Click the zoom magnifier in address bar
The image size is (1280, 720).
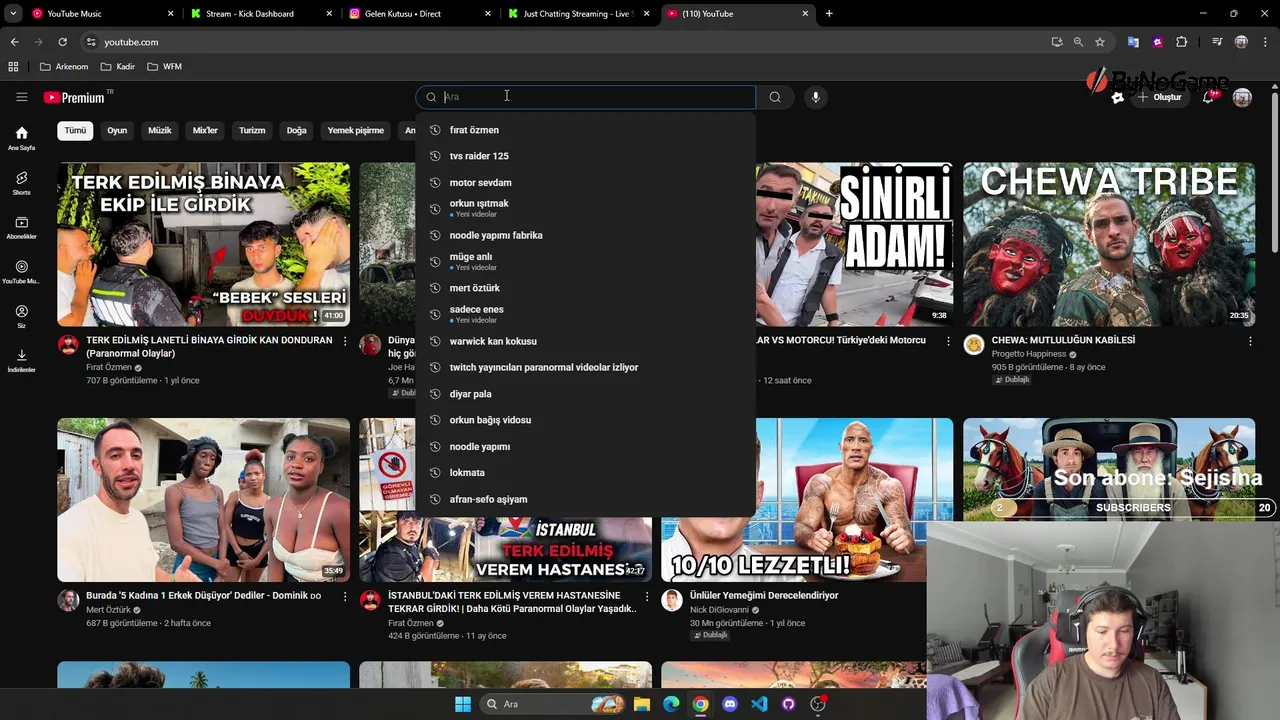coord(1078,42)
